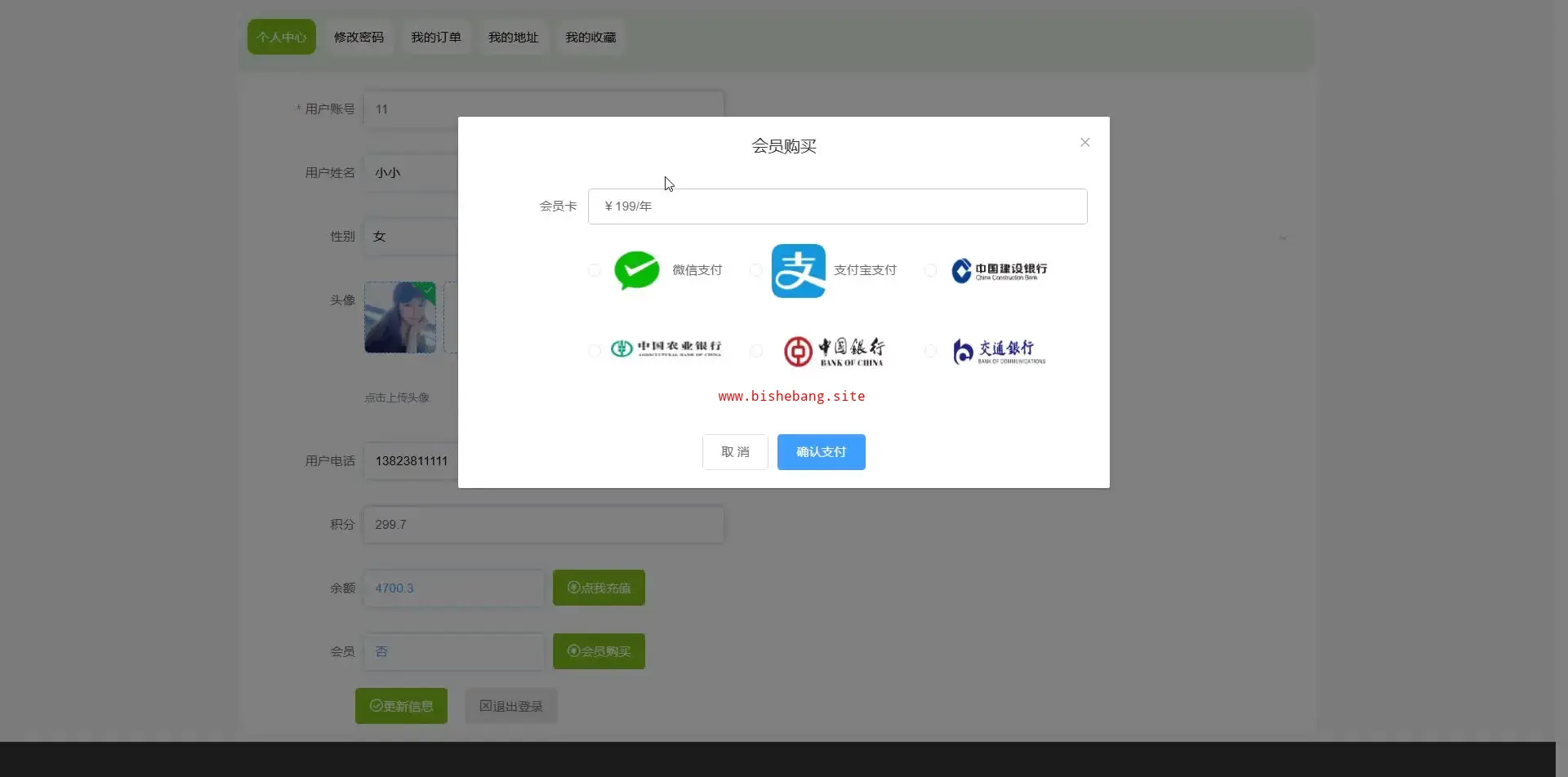
Task: Open the 修改密码 tab
Action: (359, 37)
